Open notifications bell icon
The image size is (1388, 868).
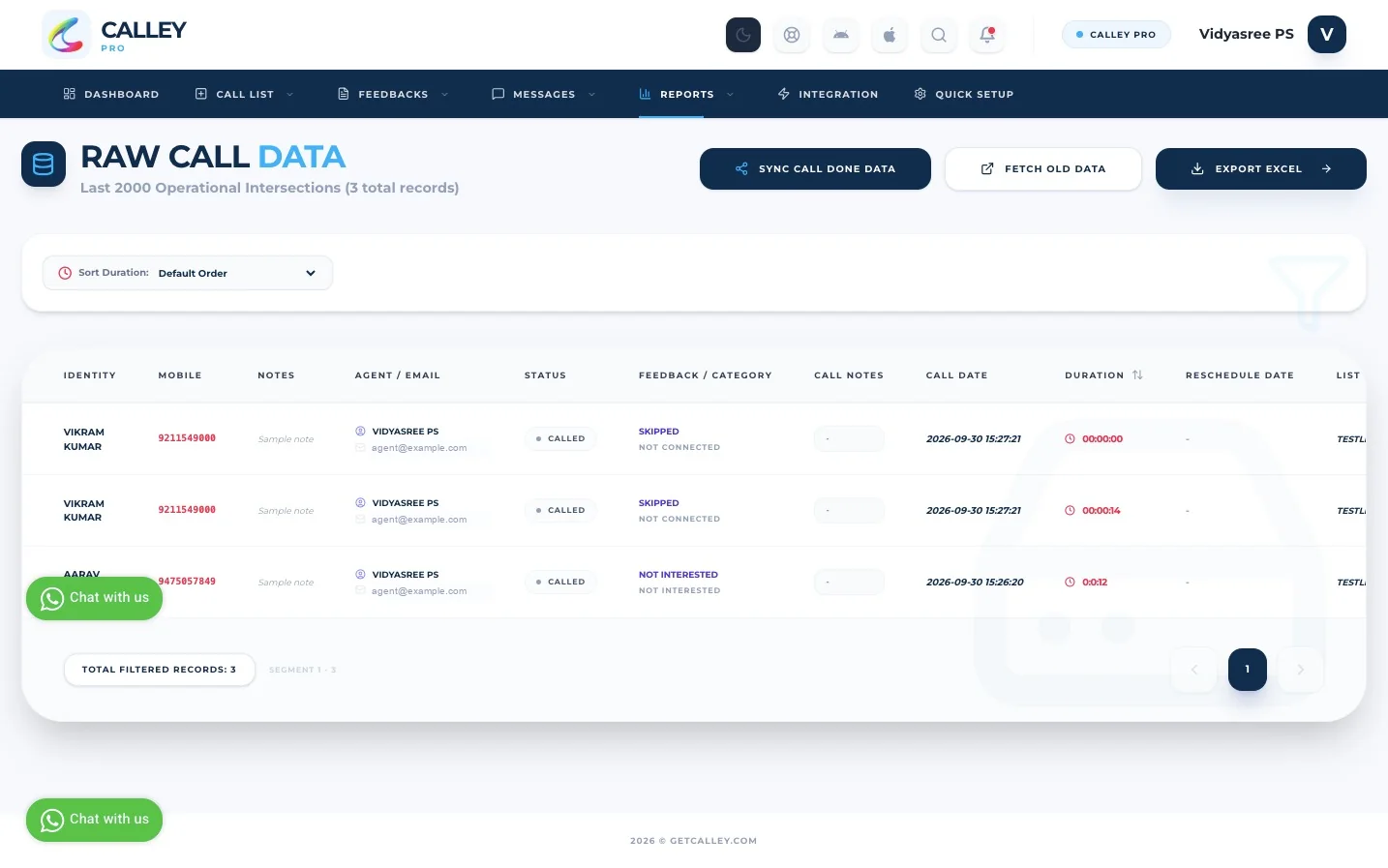(x=987, y=35)
